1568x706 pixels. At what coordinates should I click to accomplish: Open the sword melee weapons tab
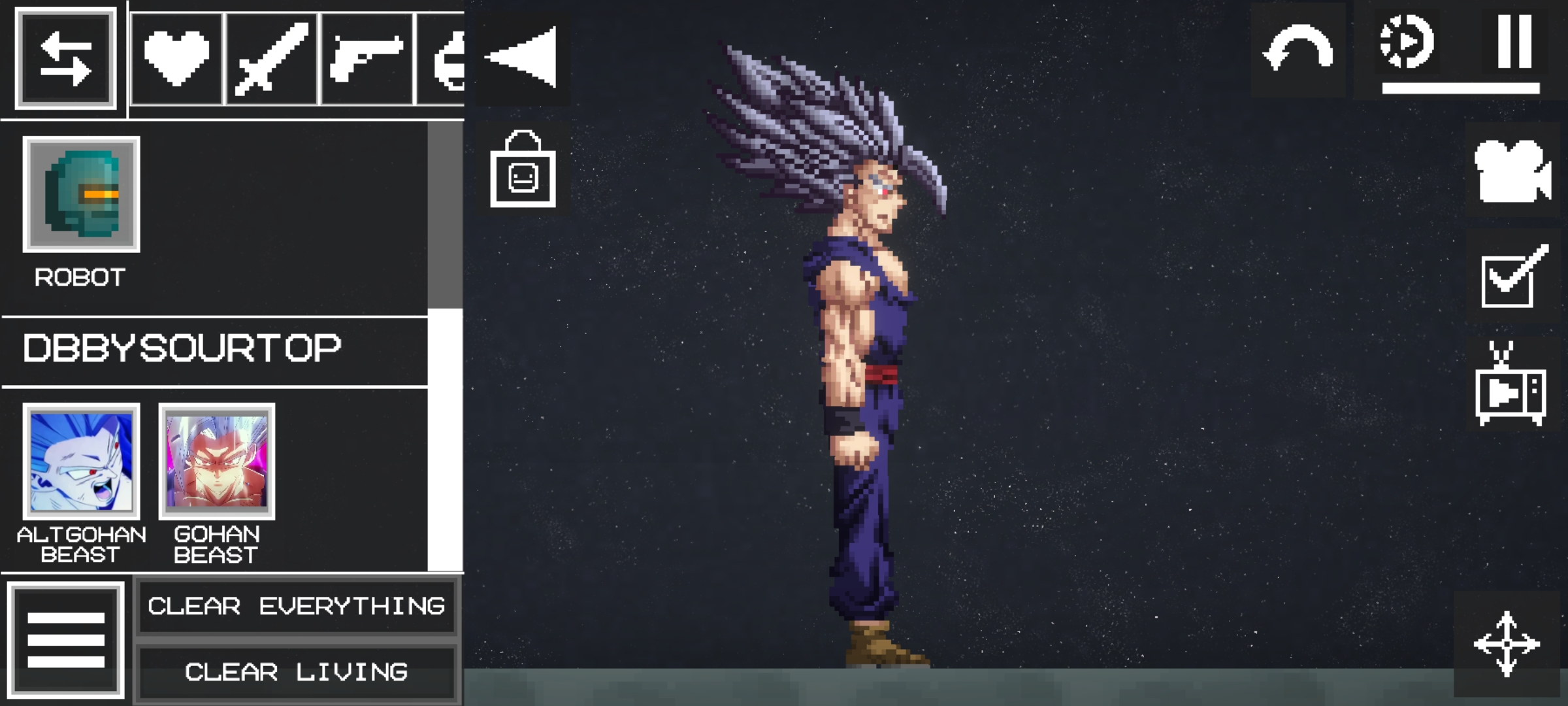pyautogui.click(x=271, y=59)
